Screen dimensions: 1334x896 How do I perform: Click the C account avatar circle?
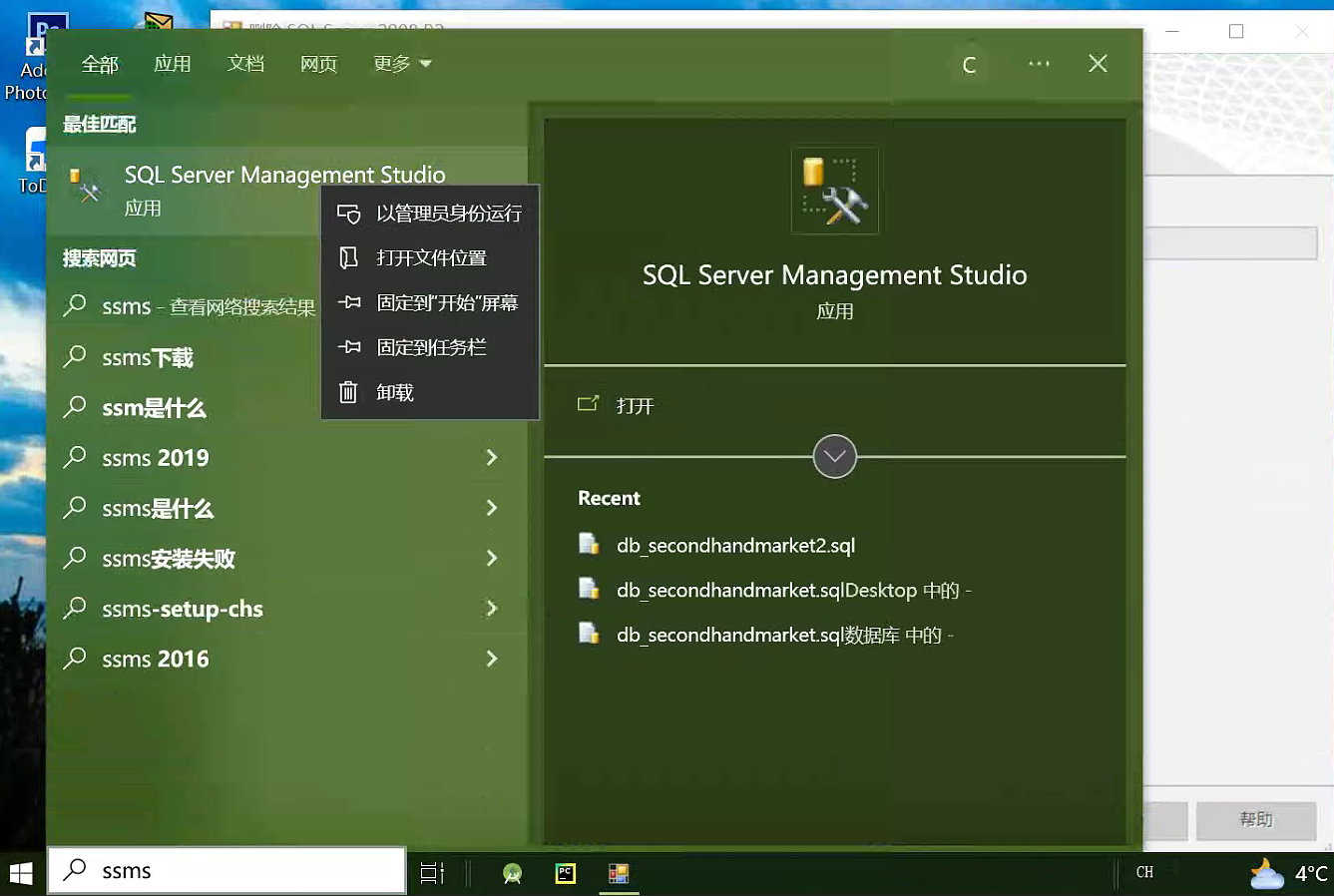969,66
